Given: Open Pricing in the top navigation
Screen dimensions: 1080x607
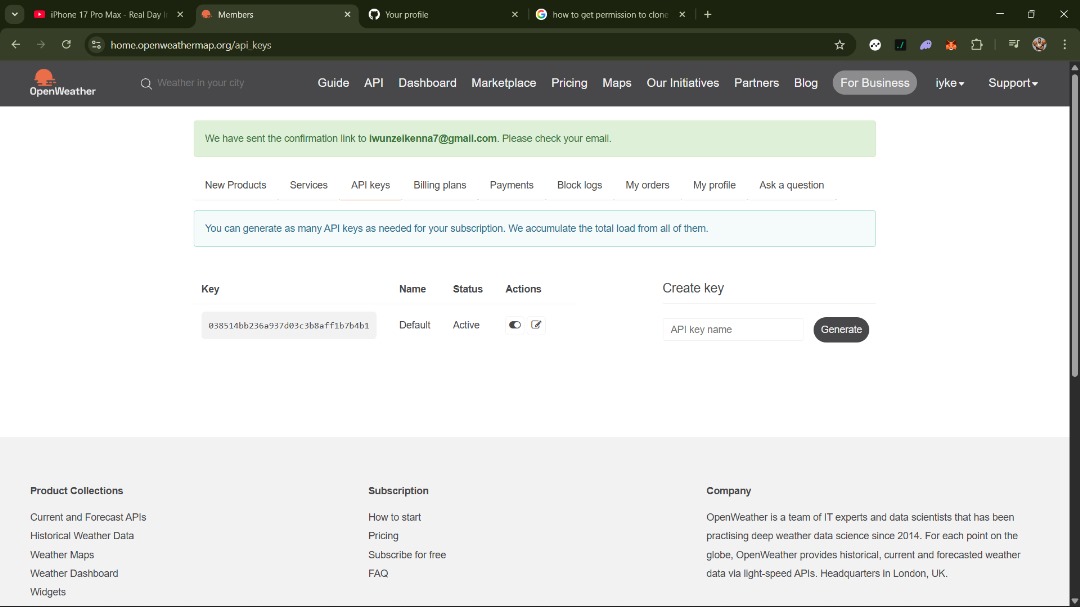Looking at the screenshot, I should pos(569,83).
